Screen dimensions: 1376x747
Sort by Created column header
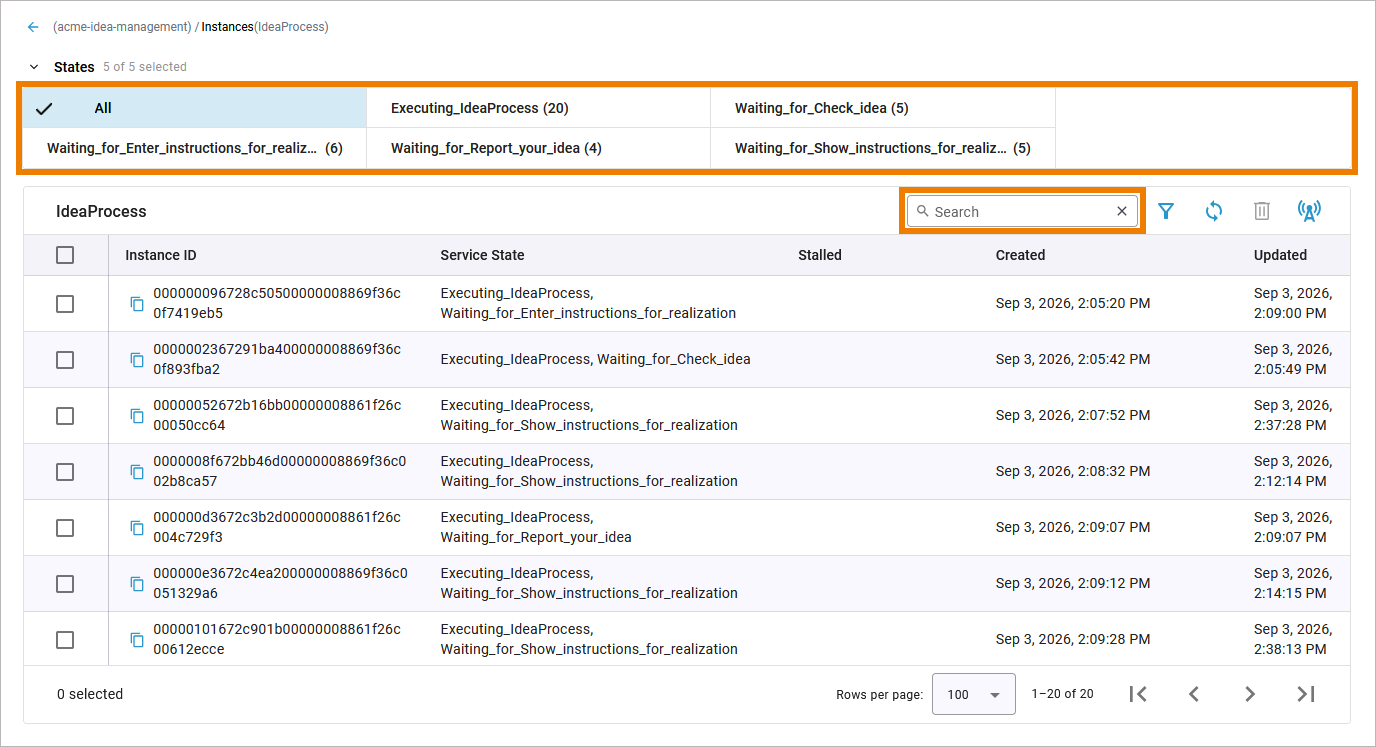(x=1020, y=255)
